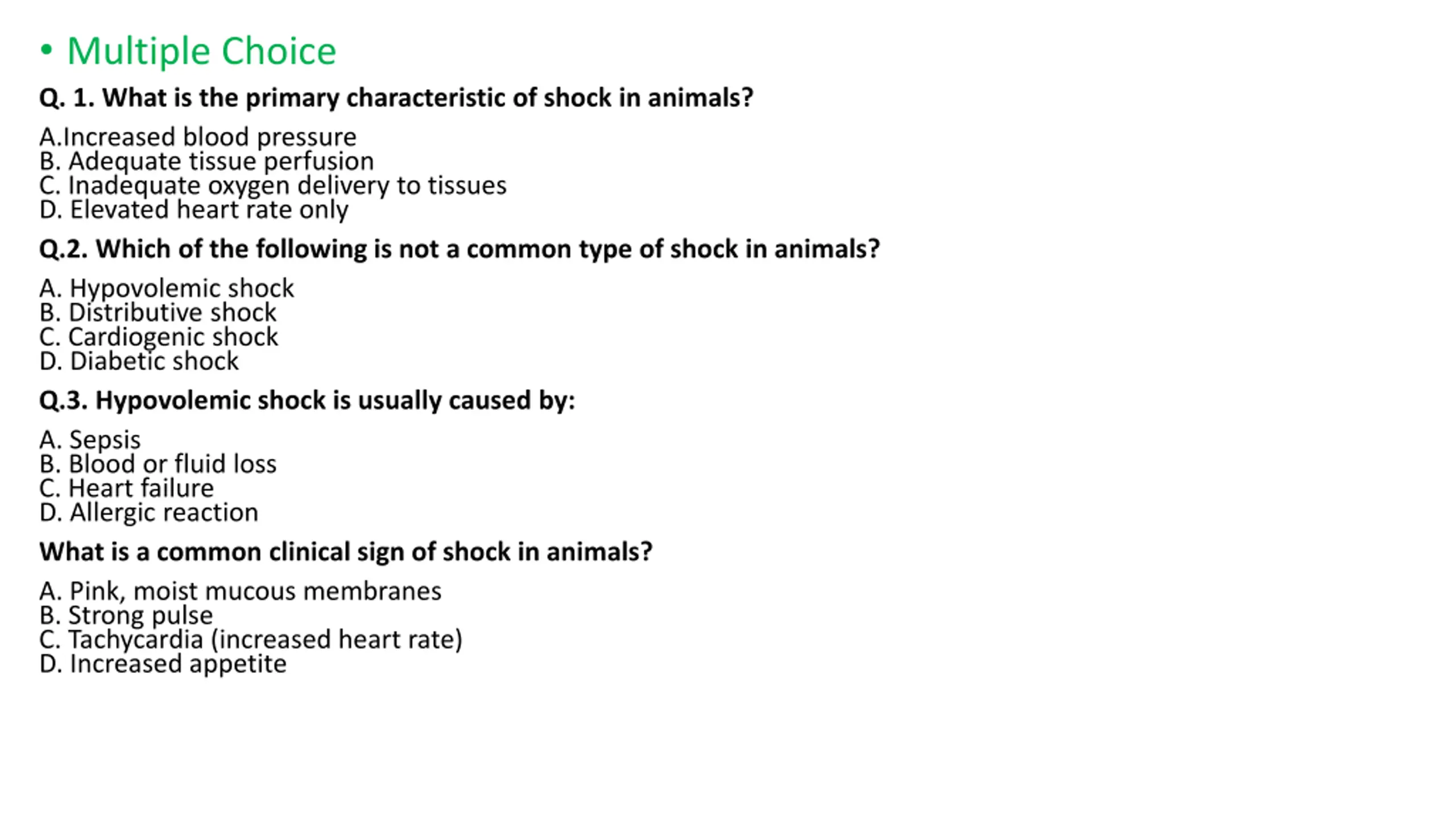Select the Q.1 primary characteristic question text
Image resolution: width=1456 pixels, height=819 pixels.
click(x=396, y=98)
